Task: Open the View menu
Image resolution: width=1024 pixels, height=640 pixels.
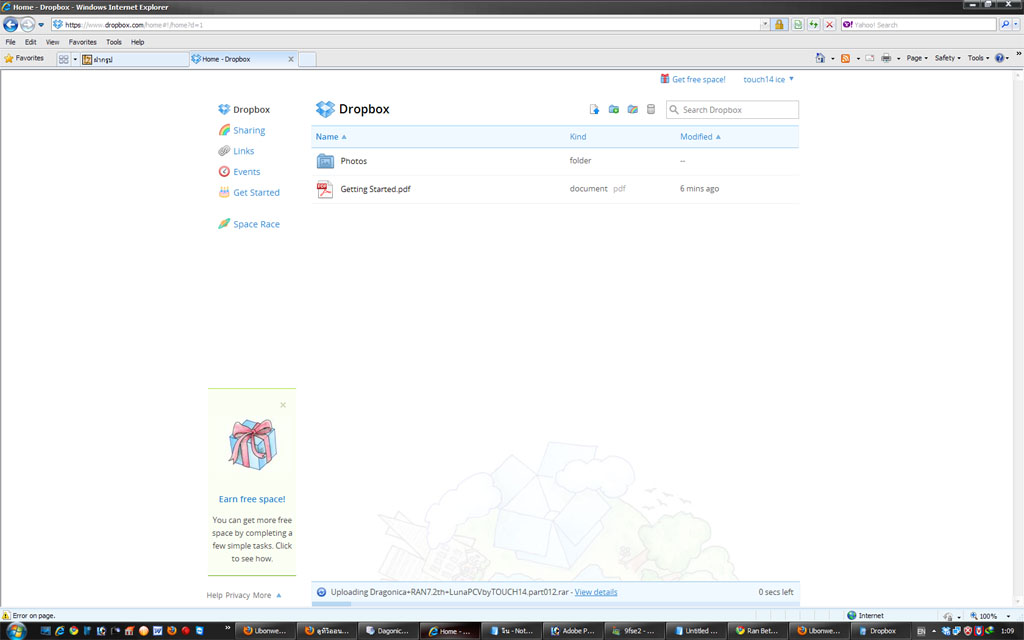Action: click(x=52, y=42)
